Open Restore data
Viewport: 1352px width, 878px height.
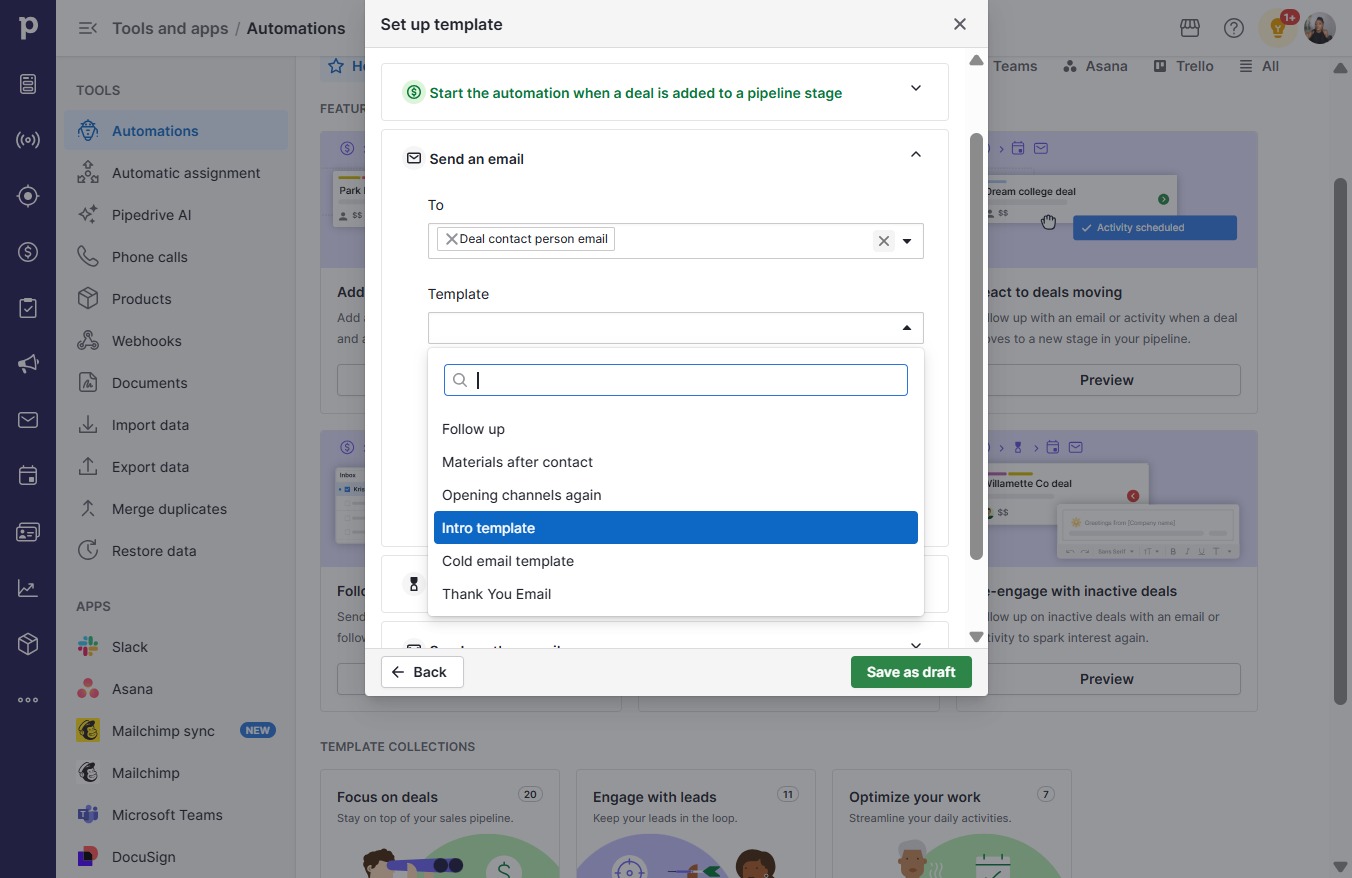pyautogui.click(x=176, y=551)
